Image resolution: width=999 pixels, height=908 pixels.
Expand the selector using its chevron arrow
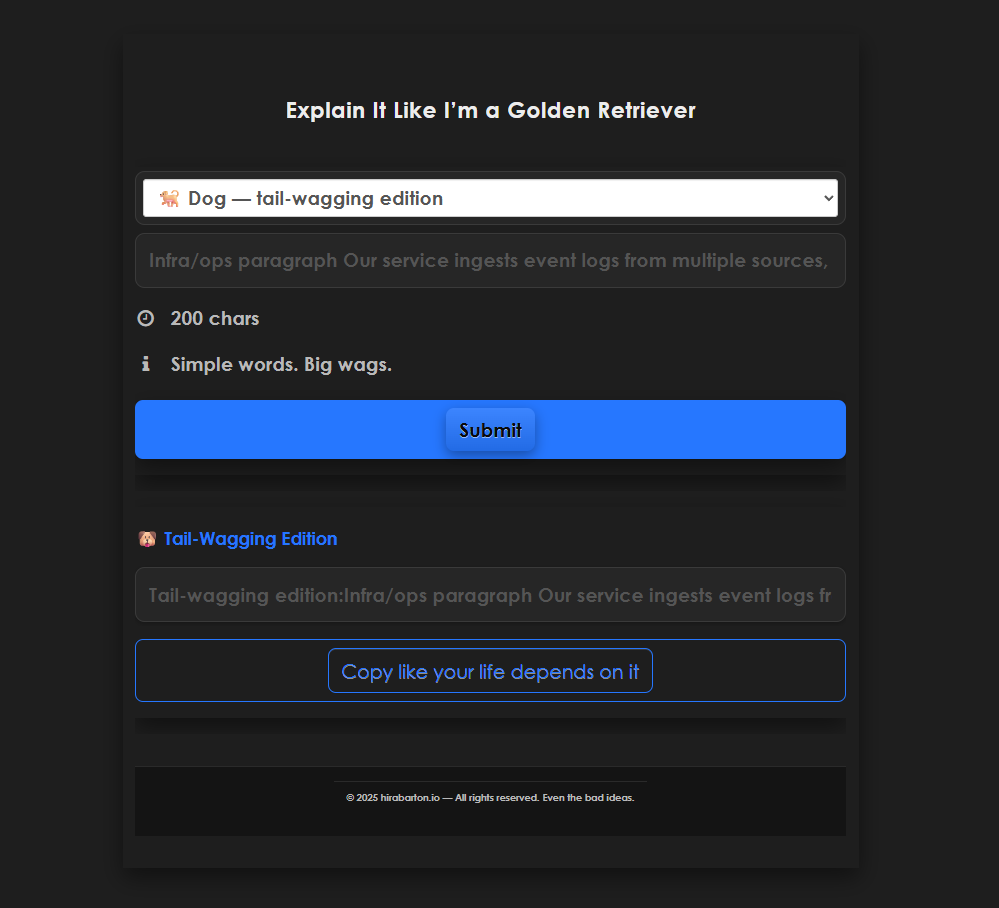tap(828, 198)
